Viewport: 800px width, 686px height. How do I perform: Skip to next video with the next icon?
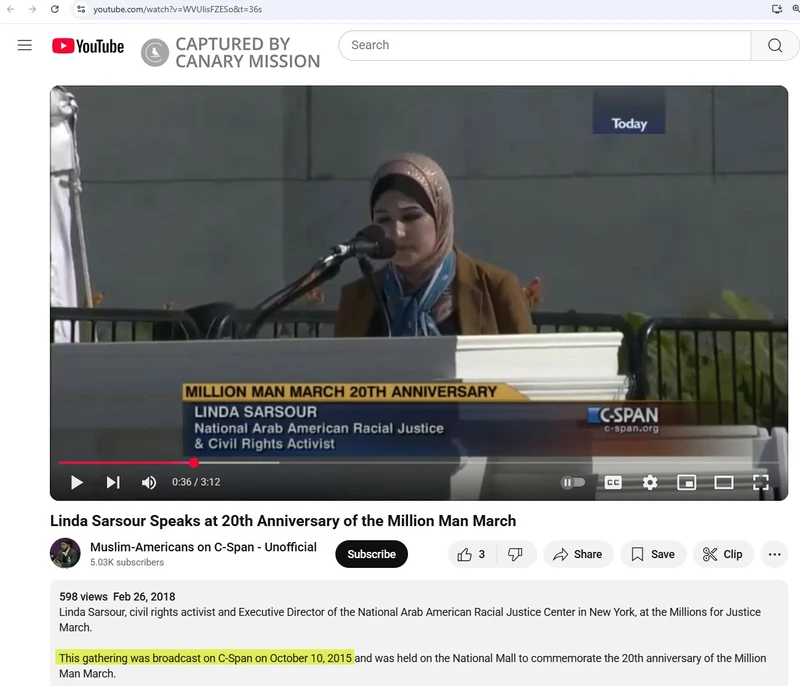coord(112,482)
